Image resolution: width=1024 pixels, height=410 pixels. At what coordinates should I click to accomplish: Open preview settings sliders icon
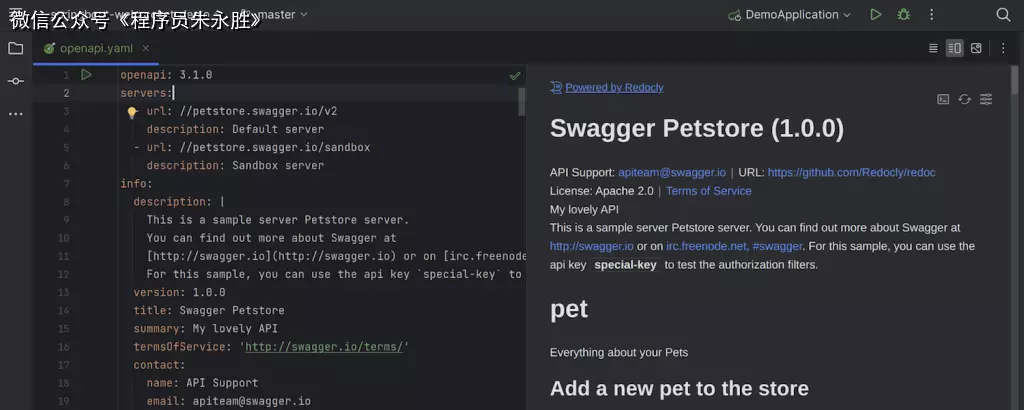click(986, 99)
